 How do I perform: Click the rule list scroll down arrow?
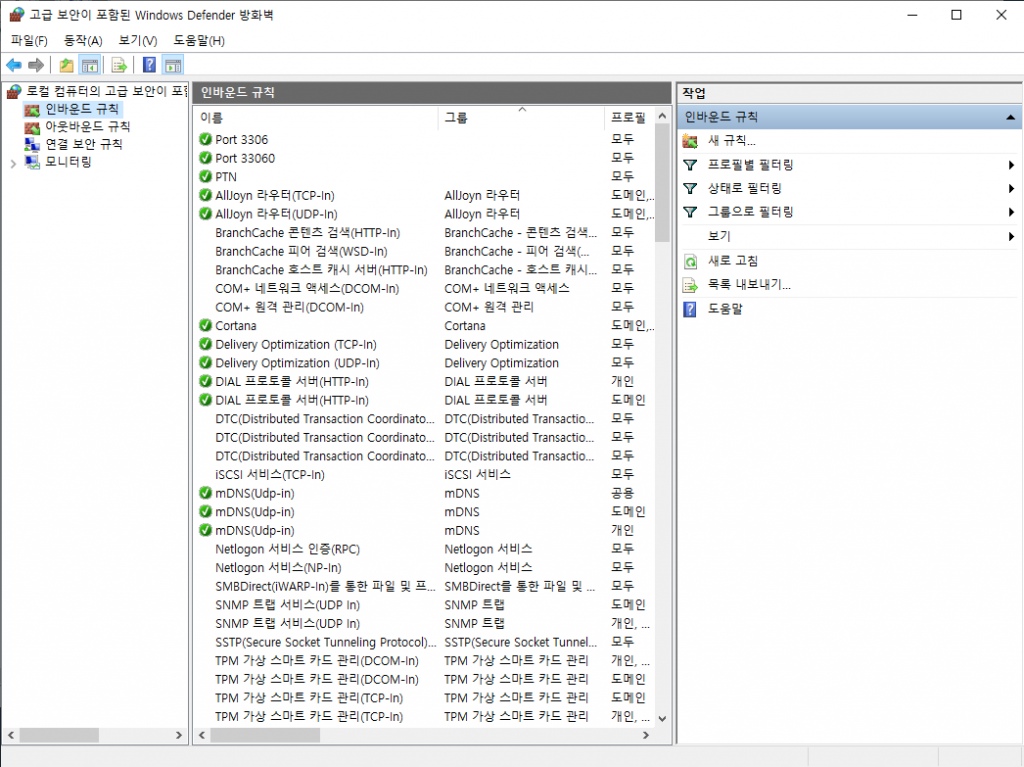pyautogui.click(x=662, y=719)
